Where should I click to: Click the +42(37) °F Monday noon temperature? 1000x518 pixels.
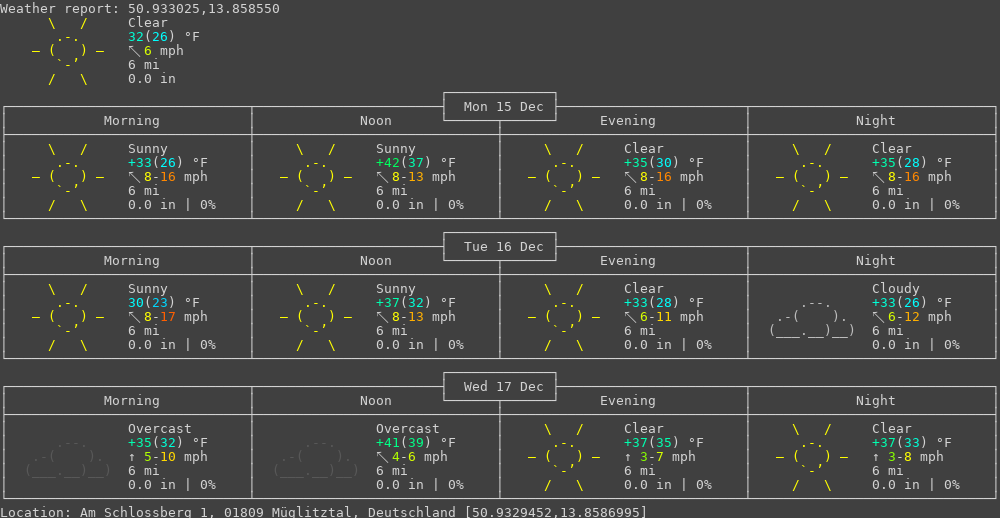coord(416,163)
